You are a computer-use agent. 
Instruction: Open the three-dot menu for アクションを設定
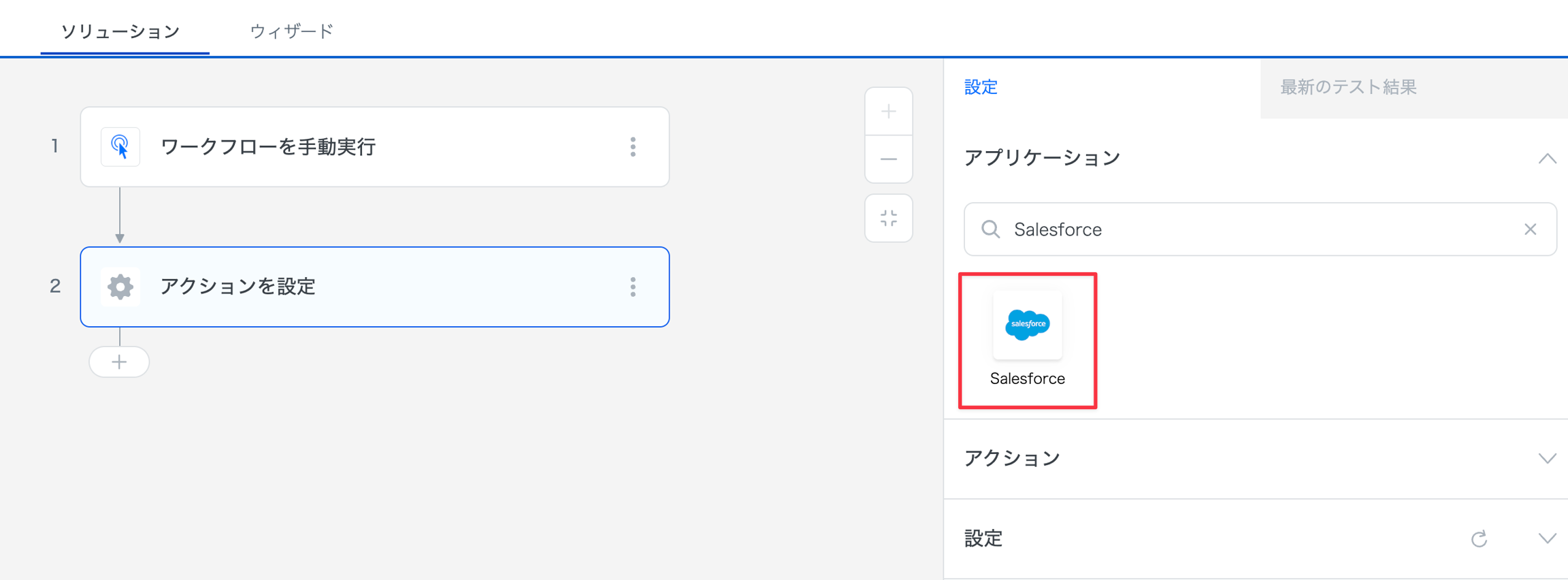633,287
